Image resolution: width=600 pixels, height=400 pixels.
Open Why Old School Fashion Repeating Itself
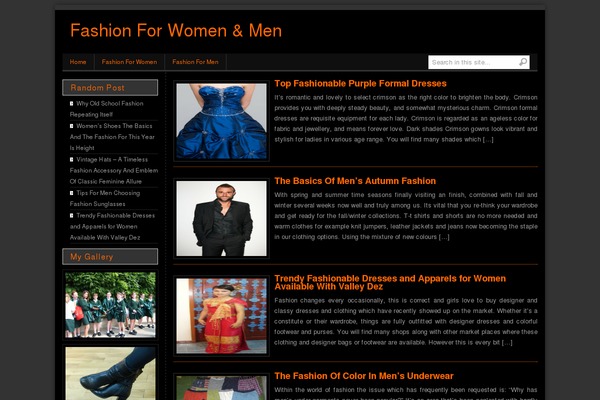(x=106, y=109)
